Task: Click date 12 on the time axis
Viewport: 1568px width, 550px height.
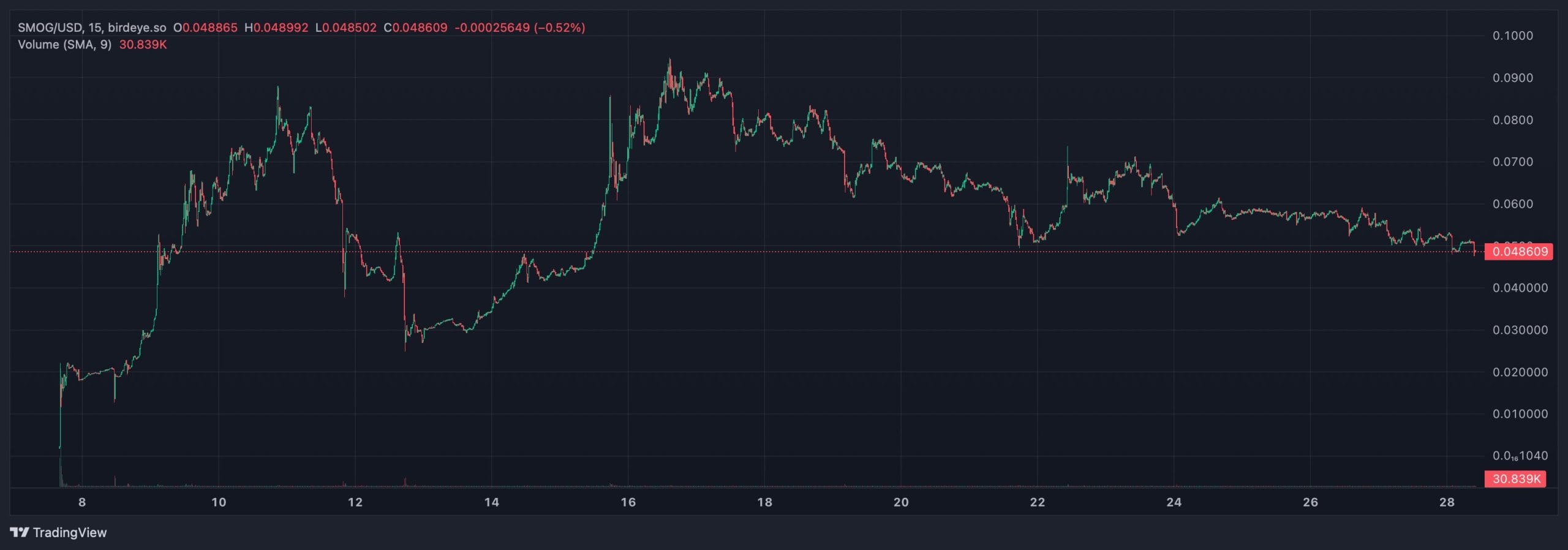Action: click(355, 502)
